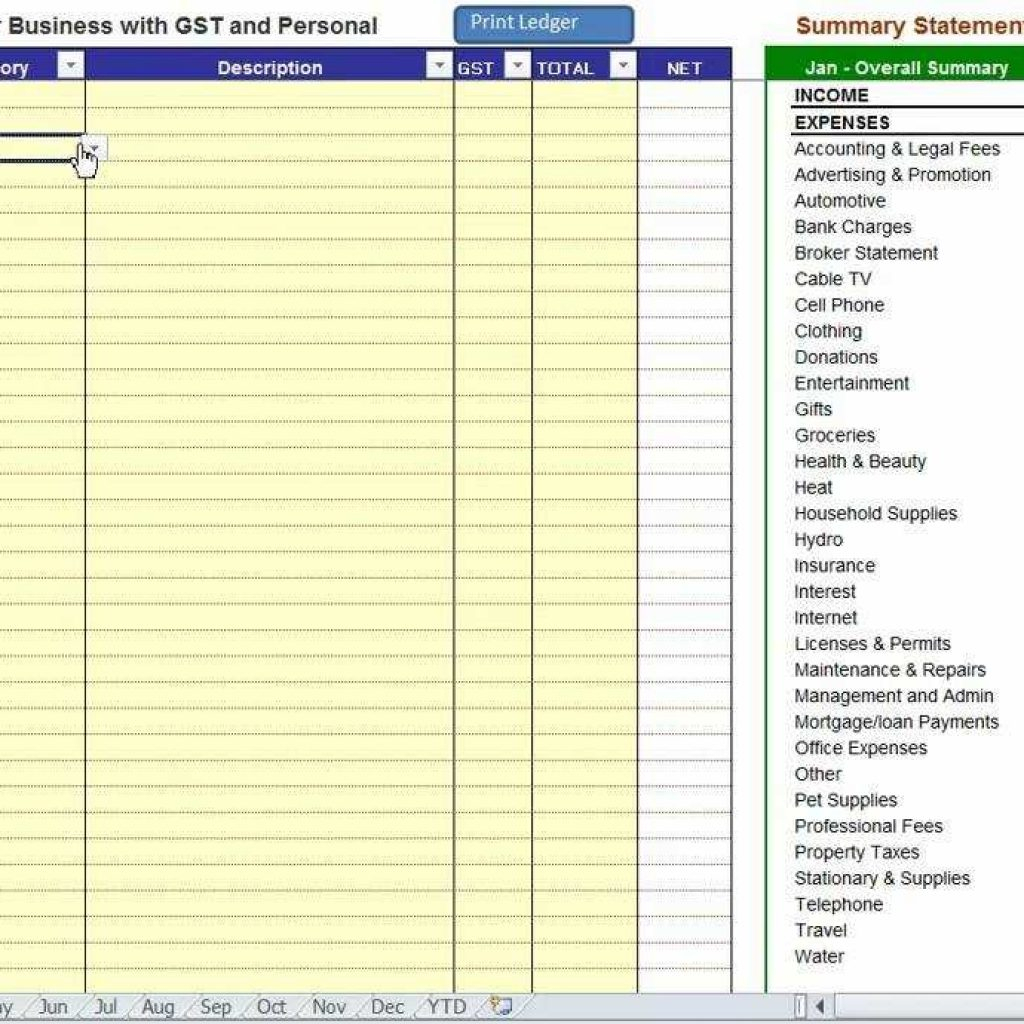Switch to the Jun sheet tab
1024x1024 pixels.
(54, 1006)
